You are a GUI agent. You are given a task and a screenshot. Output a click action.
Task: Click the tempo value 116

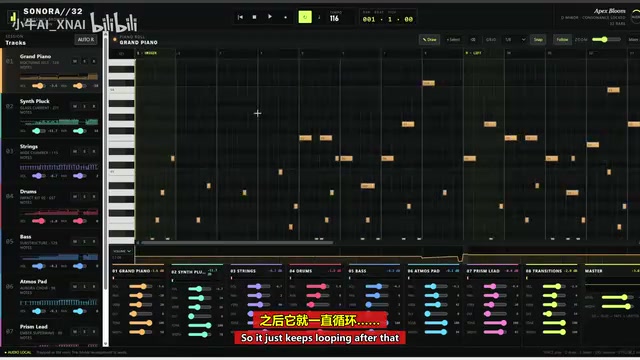[334, 18]
